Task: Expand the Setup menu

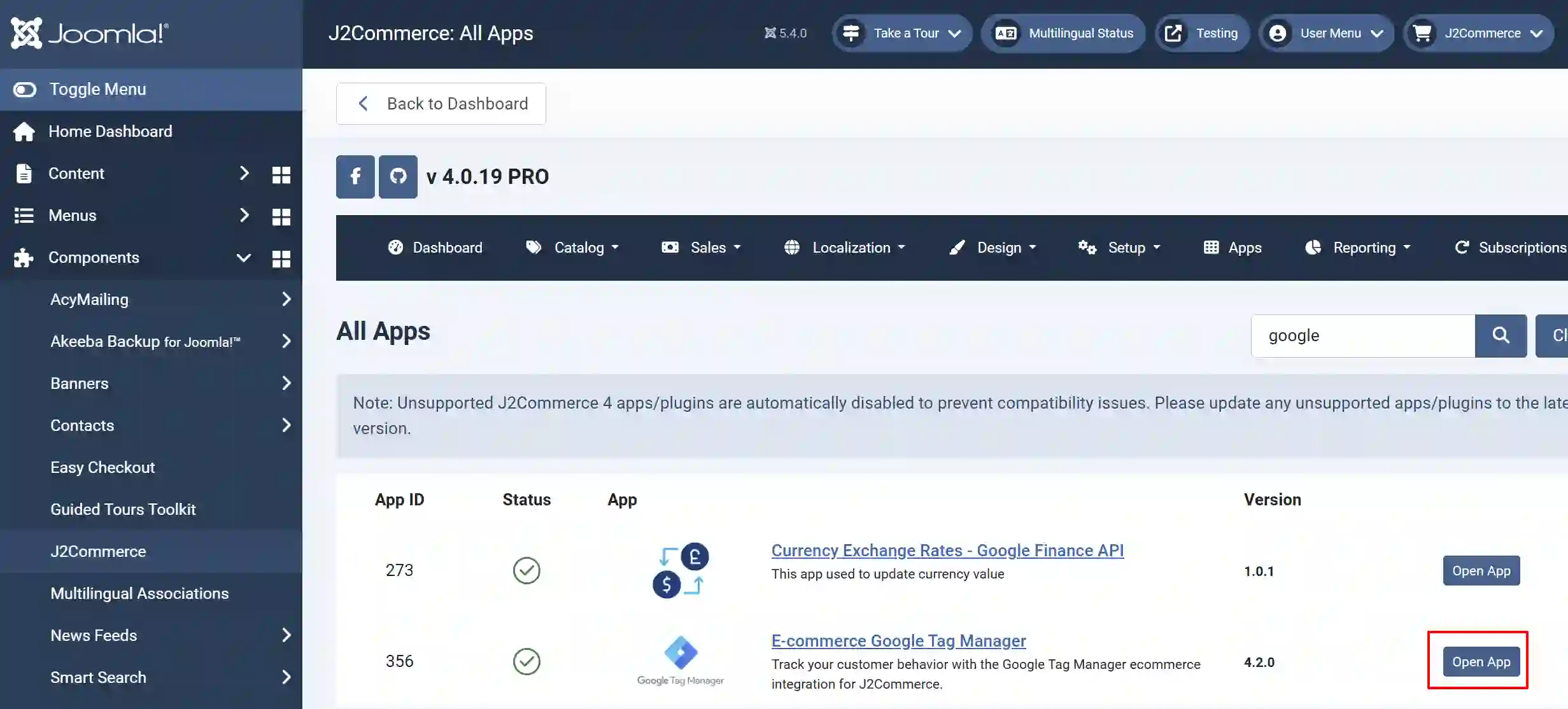Action: [x=1120, y=248]
